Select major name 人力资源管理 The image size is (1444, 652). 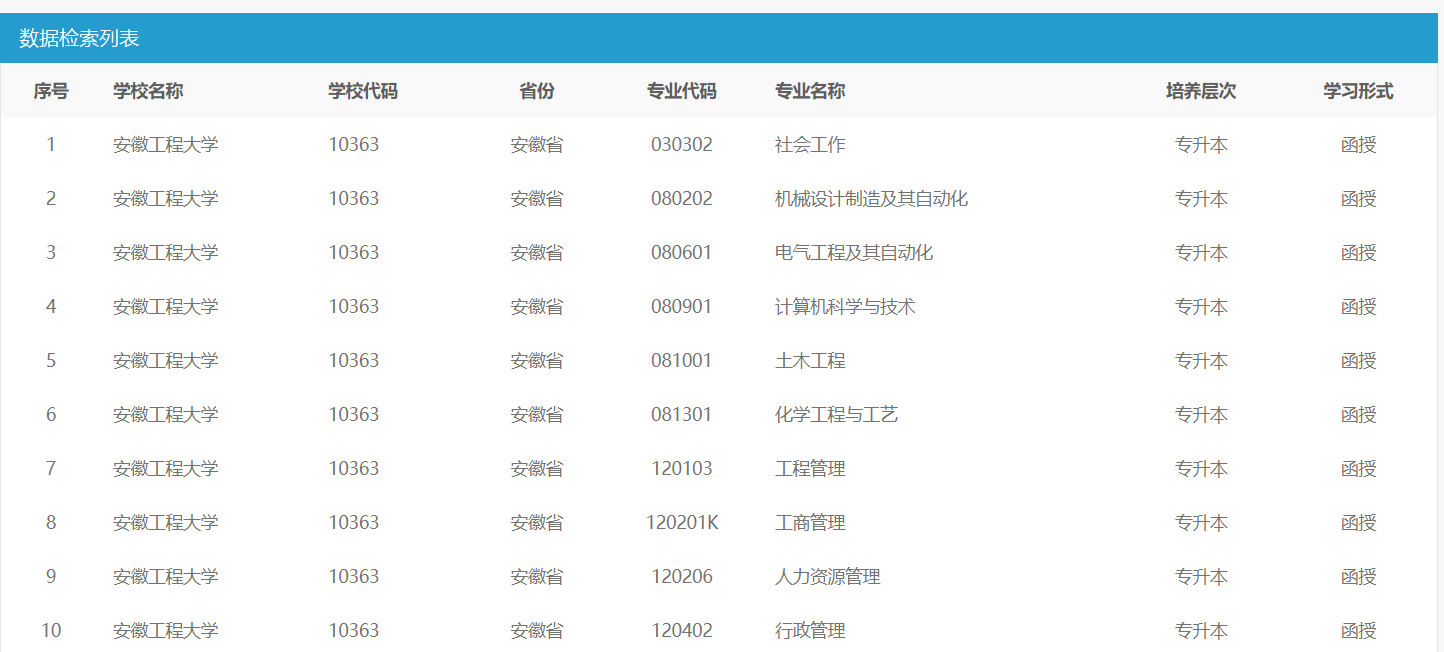pyautogui.click(x=828, y=577)
